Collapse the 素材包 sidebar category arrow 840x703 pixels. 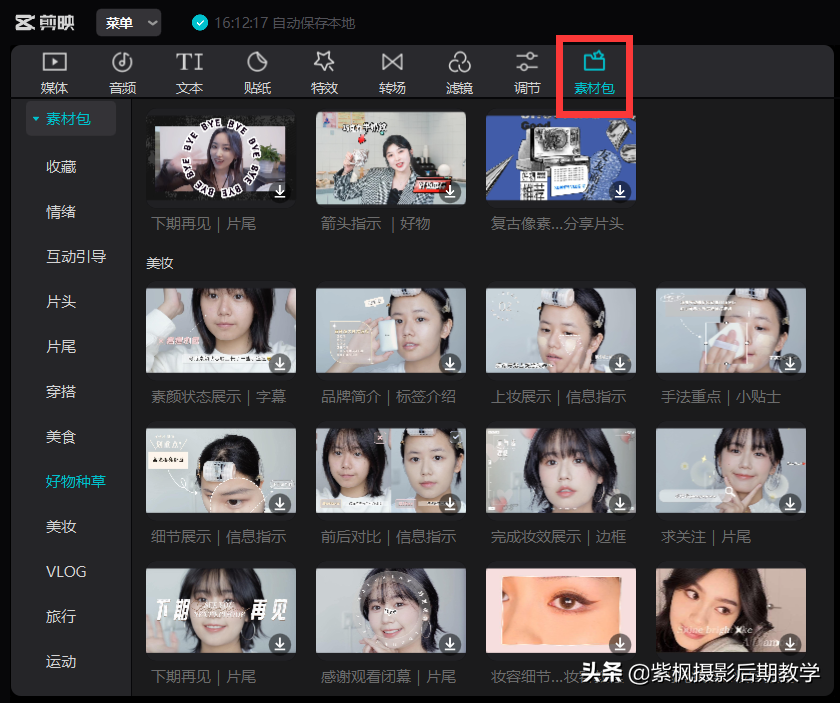point(36,120)
